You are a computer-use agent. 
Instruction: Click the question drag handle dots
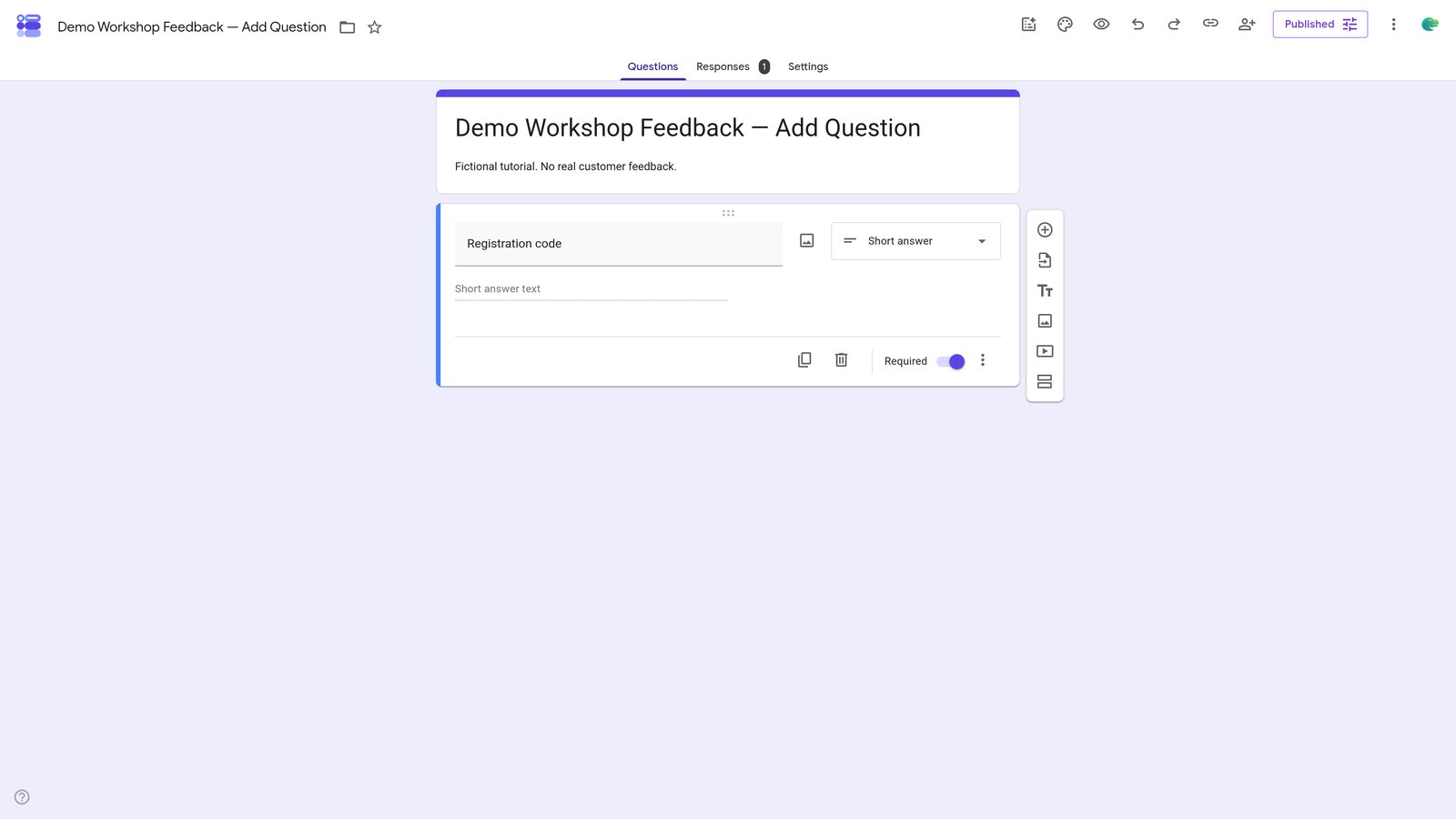(728, 213)
